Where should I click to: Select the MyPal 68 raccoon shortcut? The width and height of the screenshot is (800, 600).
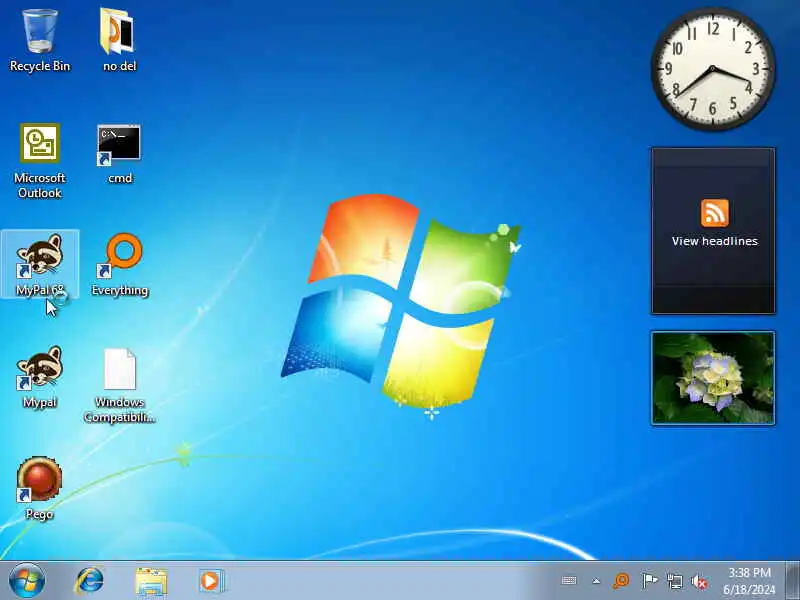tap(40, 264)
